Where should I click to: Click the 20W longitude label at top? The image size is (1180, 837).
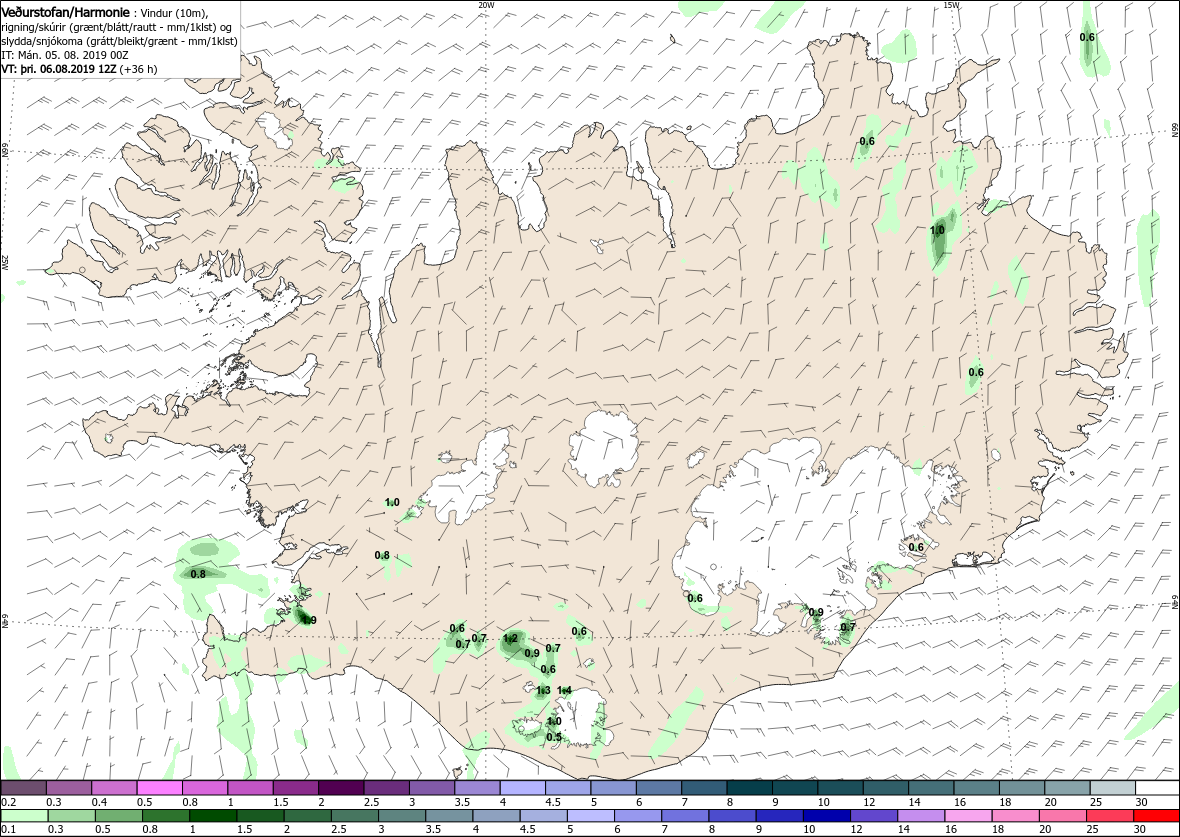pos(486,5)
